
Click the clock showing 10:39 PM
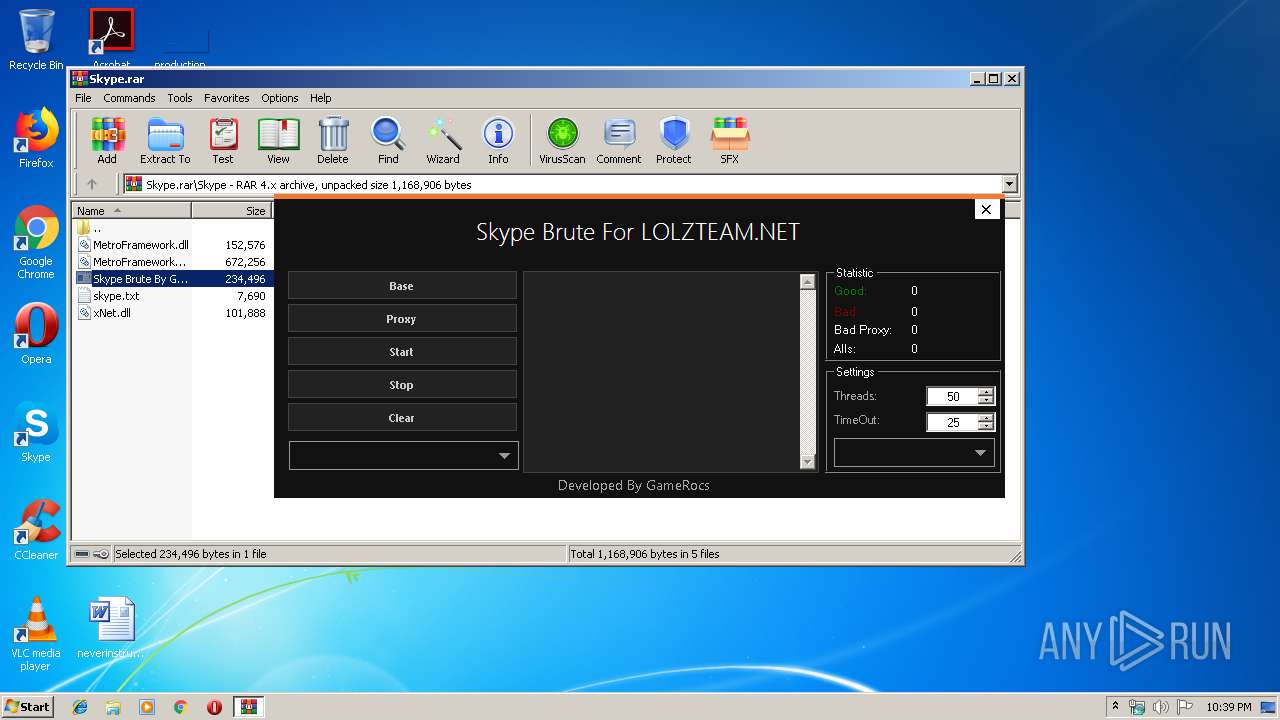[1228, 707]
